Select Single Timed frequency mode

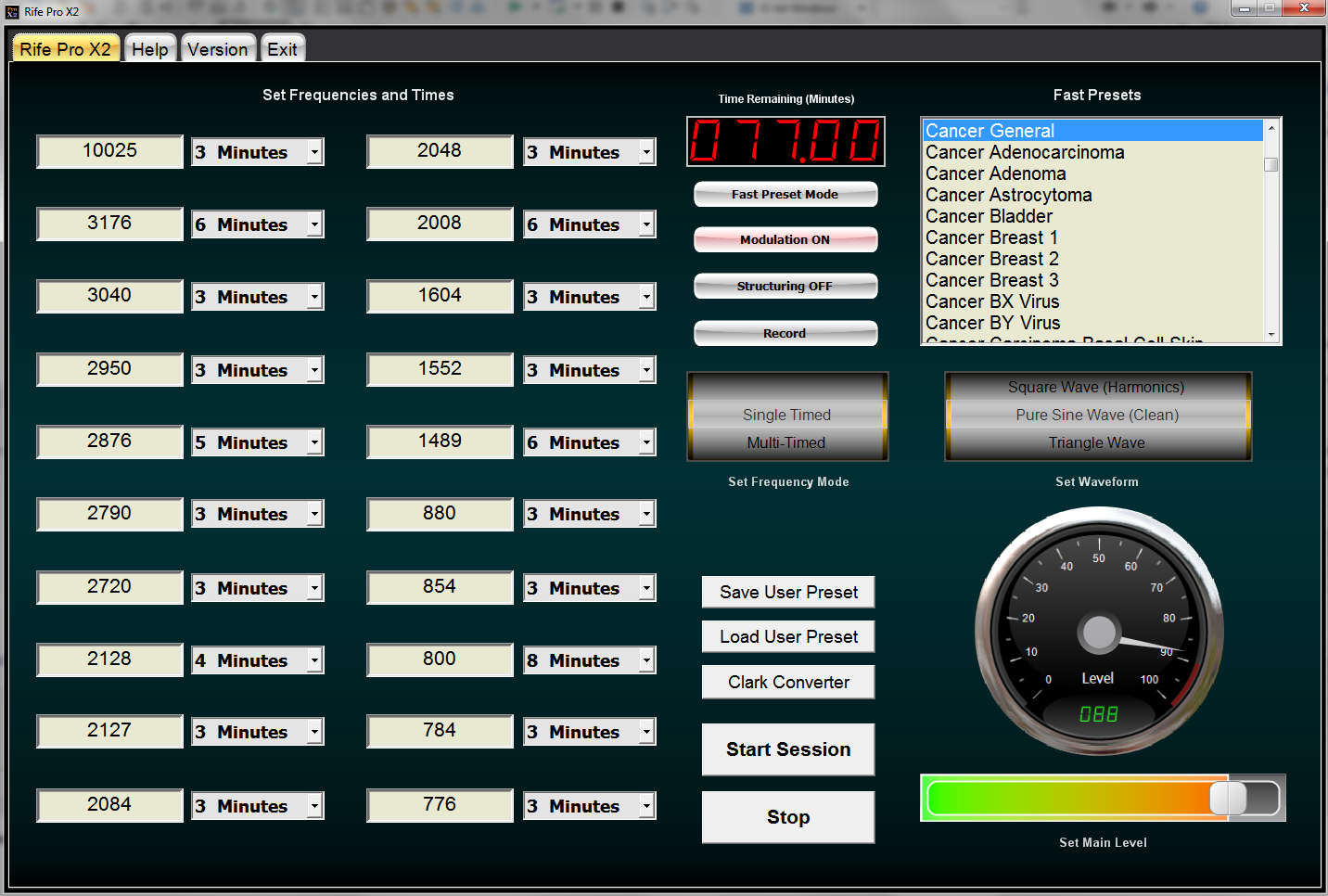(x=786, y=415)
